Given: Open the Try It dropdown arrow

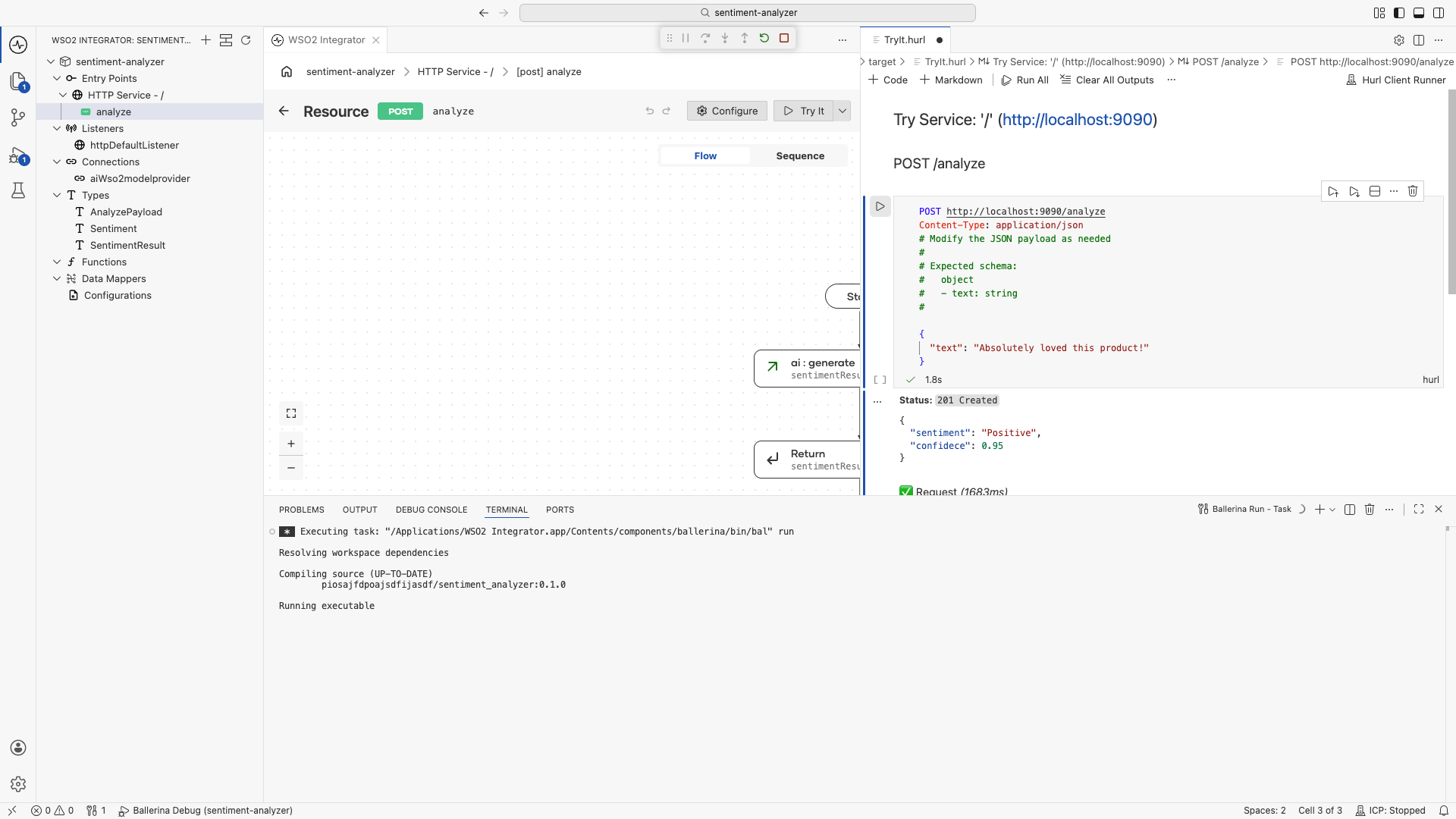Looking at the screenshot, I should click(842, 111).
